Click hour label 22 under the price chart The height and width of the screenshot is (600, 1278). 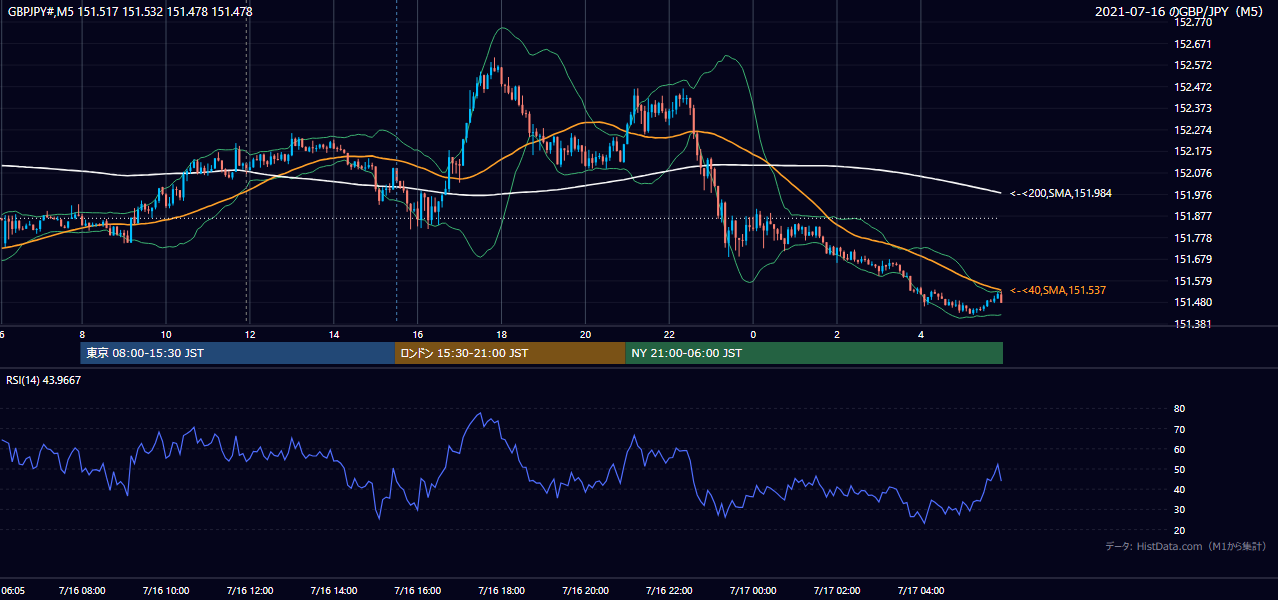[670, 334]
